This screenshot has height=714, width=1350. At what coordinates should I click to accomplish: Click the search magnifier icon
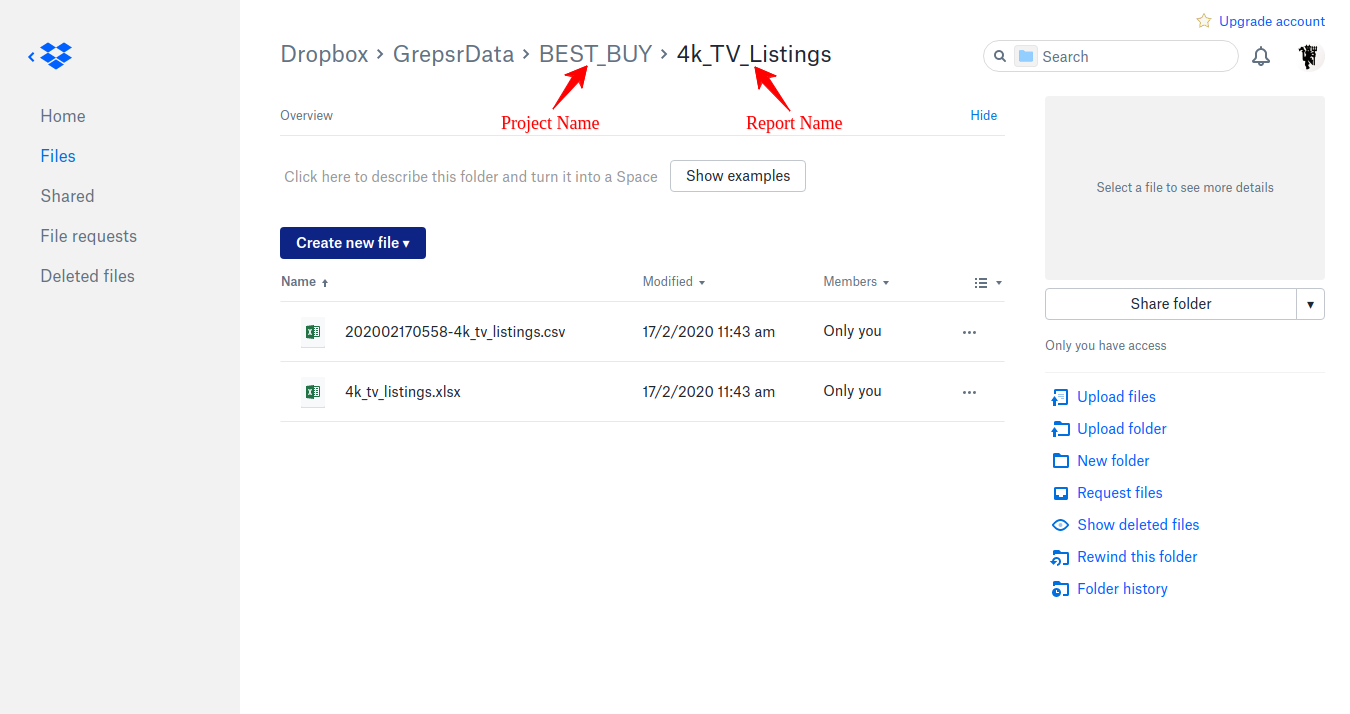click(1000, 57)
